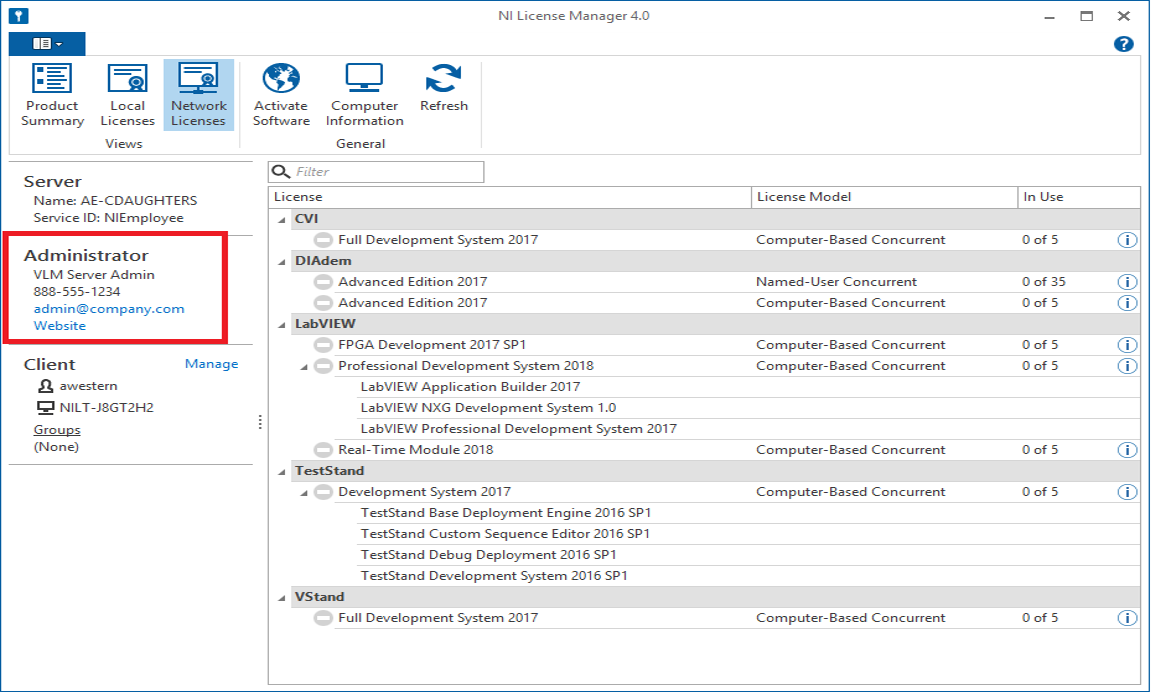
Task: Type in the Filter search box
Action: click(x=387, y=172)
